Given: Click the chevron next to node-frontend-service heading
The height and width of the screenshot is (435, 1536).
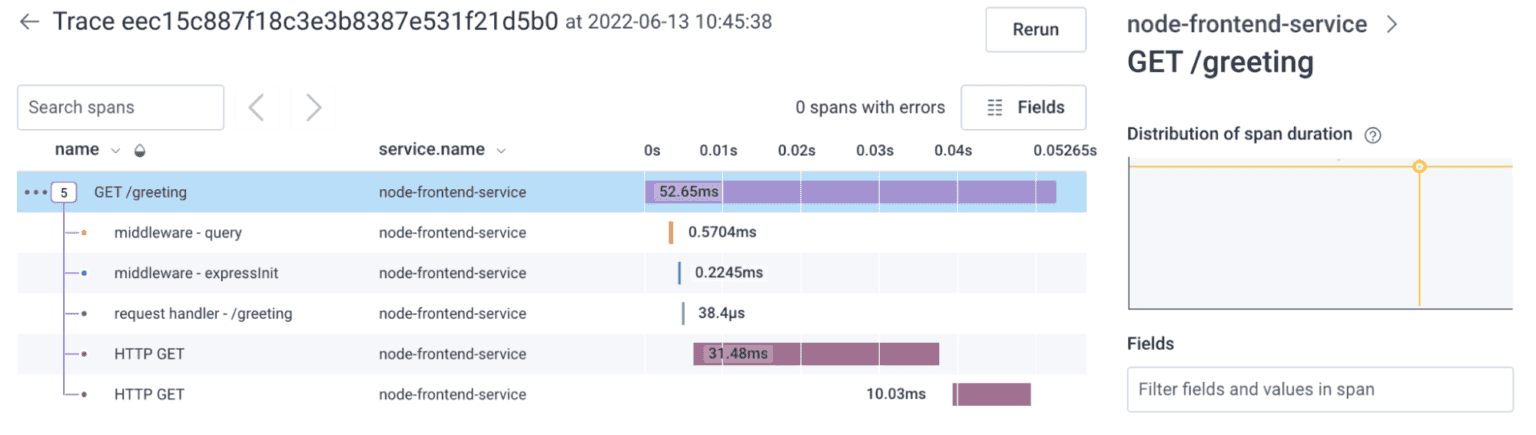Looking at the screenshot, I should point(1392,25).
